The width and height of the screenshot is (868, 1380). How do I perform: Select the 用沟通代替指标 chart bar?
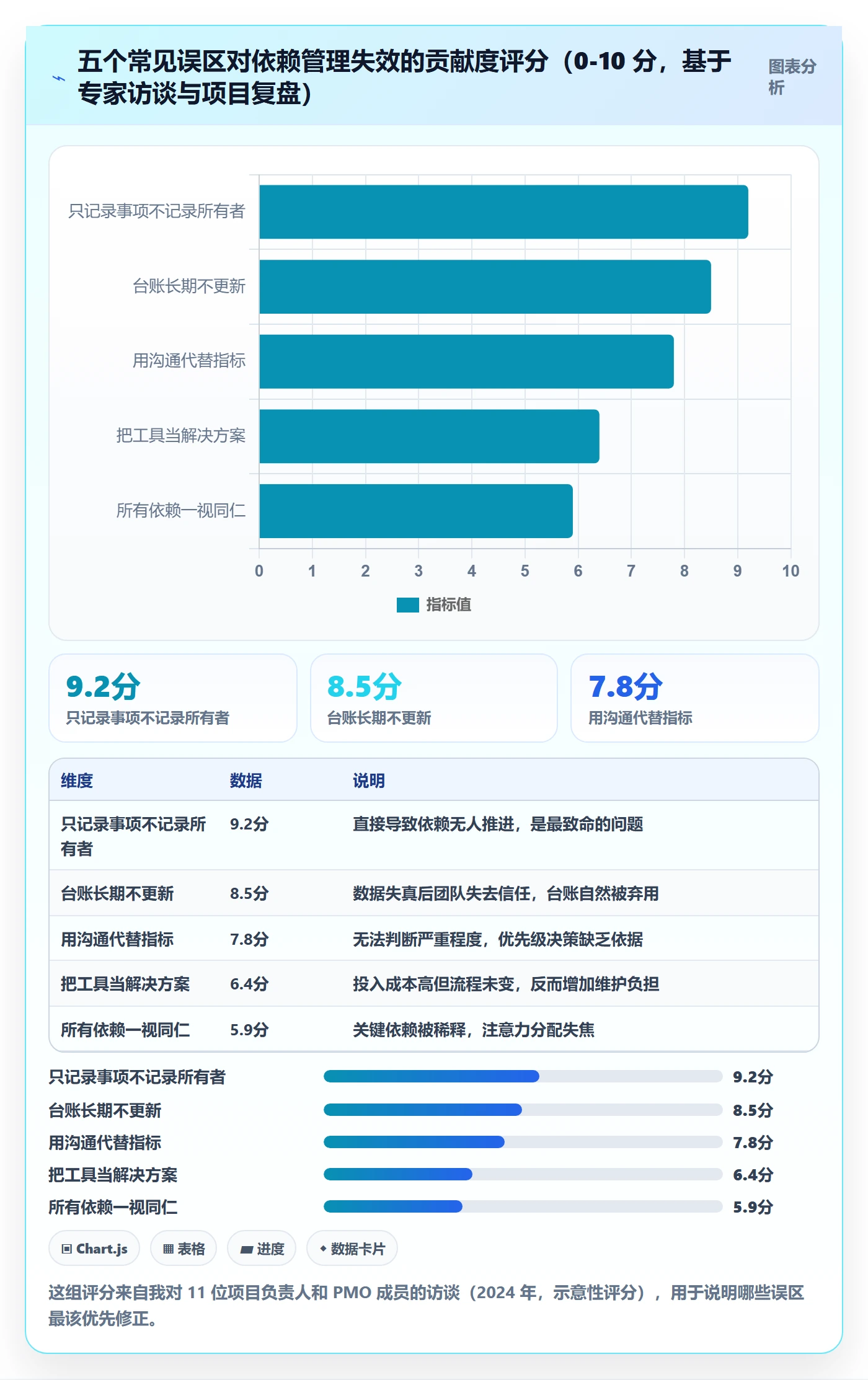pyautogui.click(x=466, y=361)
